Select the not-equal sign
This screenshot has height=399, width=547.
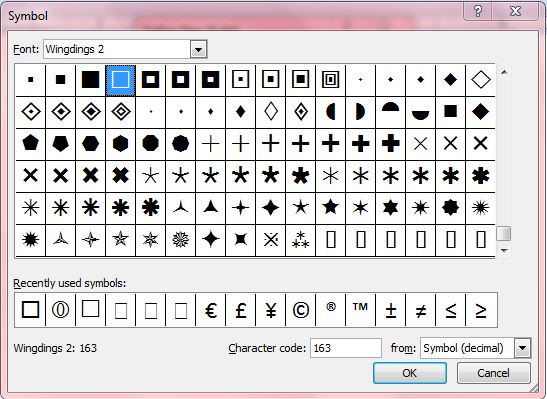(x=420, y=310)
